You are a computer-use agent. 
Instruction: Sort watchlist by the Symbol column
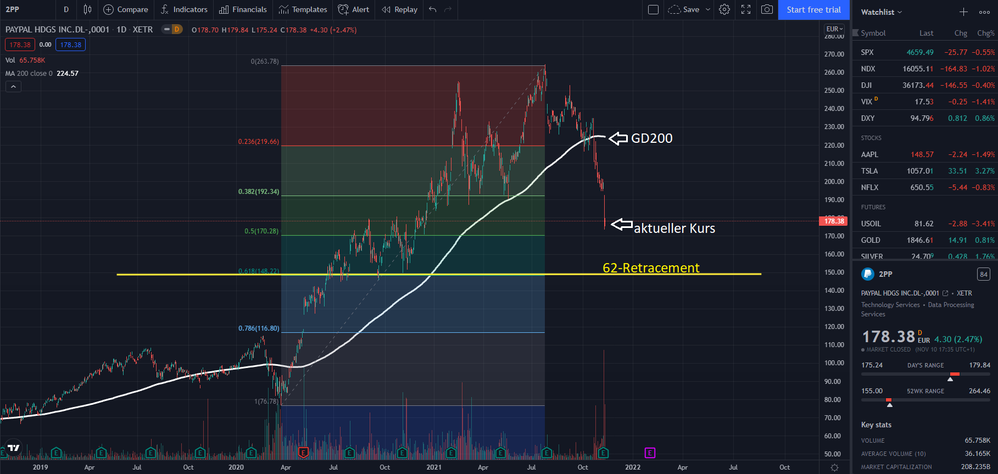(x=873, y=33)
